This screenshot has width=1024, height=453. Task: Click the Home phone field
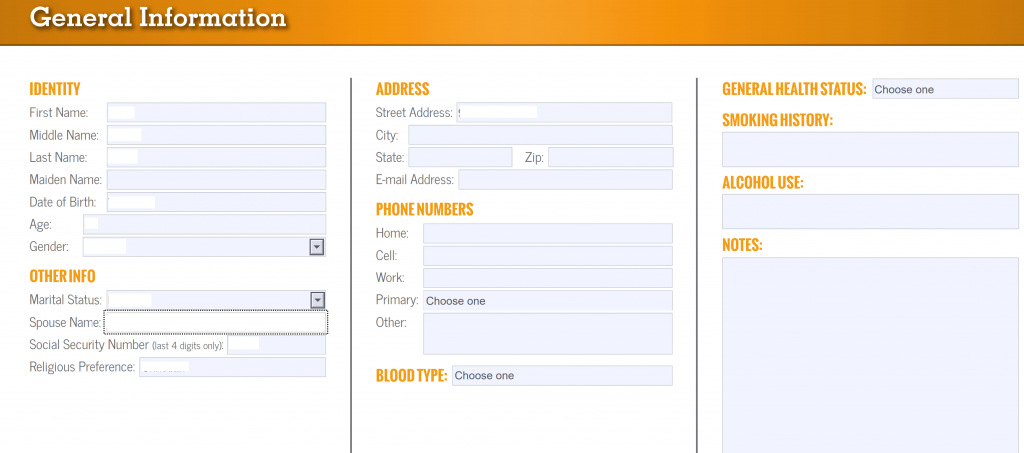point(547,233)
